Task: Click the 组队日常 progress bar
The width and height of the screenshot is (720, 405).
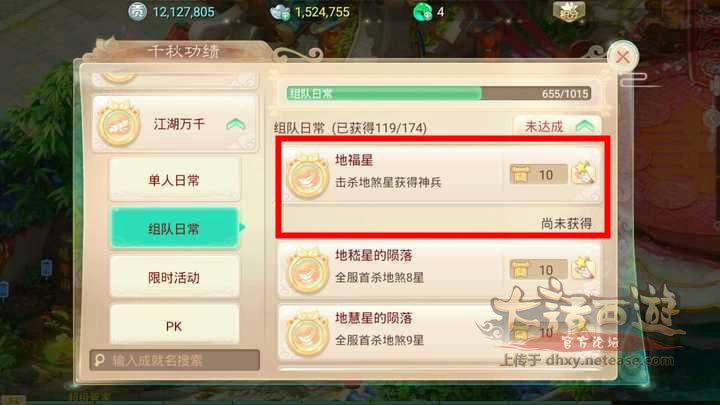Action: 439,94
